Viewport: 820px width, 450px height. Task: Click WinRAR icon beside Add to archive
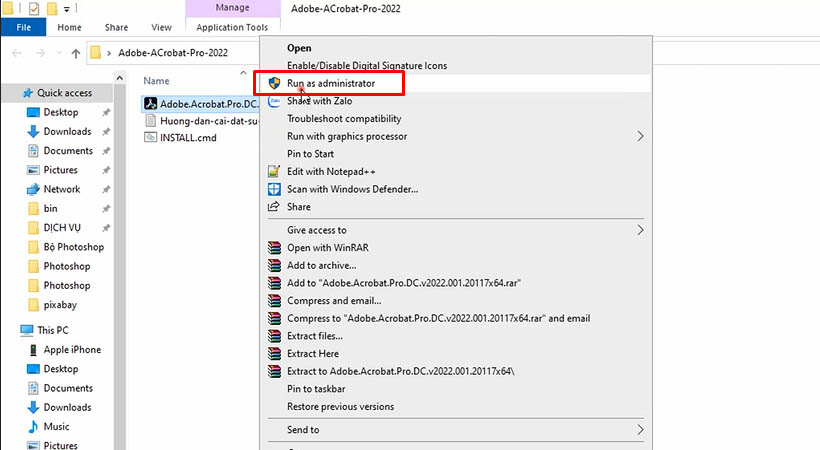pyautogui.click(x=274, y=265)
